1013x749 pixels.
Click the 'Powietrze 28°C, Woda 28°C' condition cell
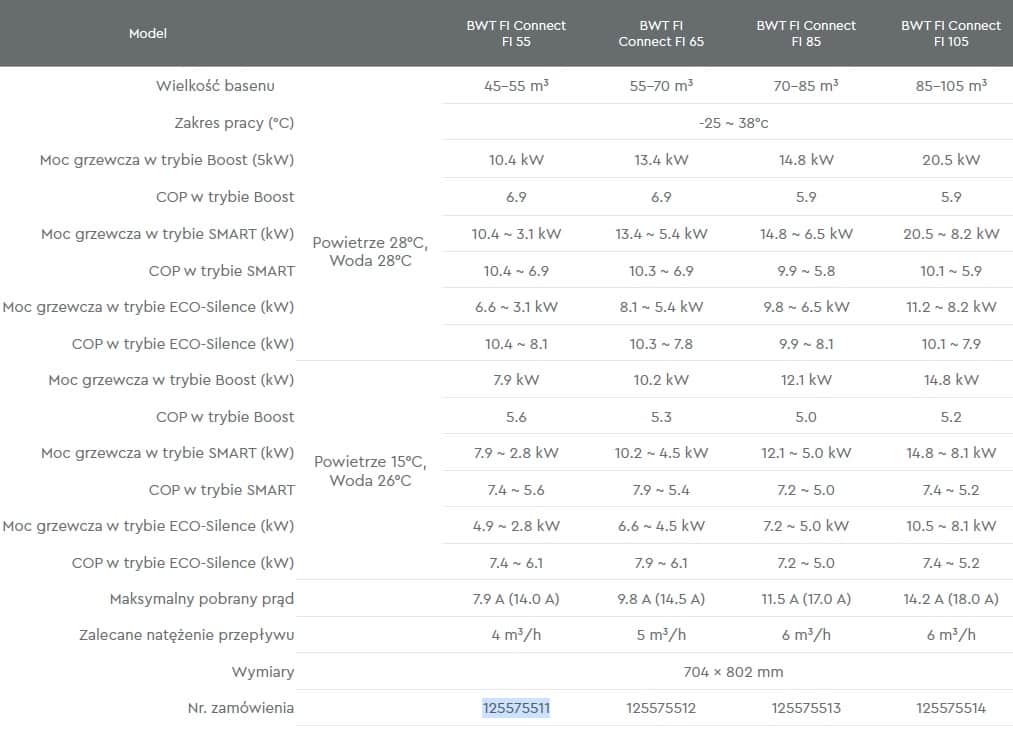point(370,251)
